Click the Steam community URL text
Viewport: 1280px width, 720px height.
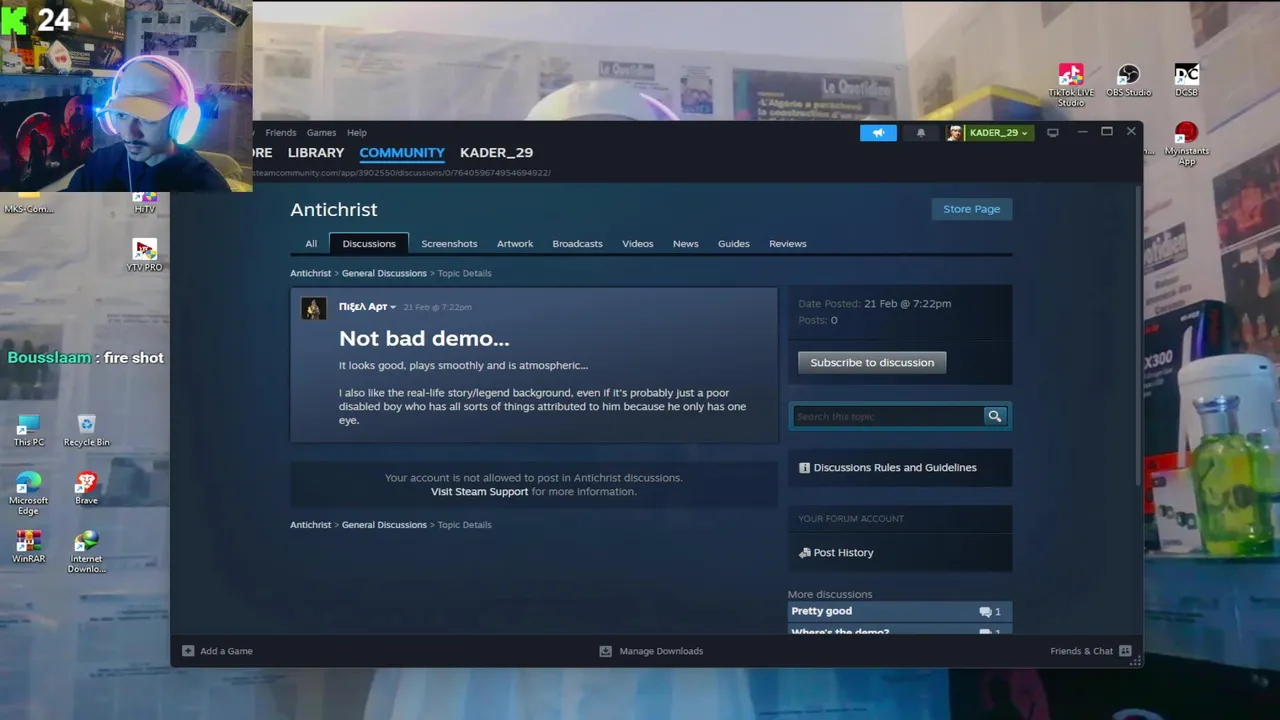(400, 173)
